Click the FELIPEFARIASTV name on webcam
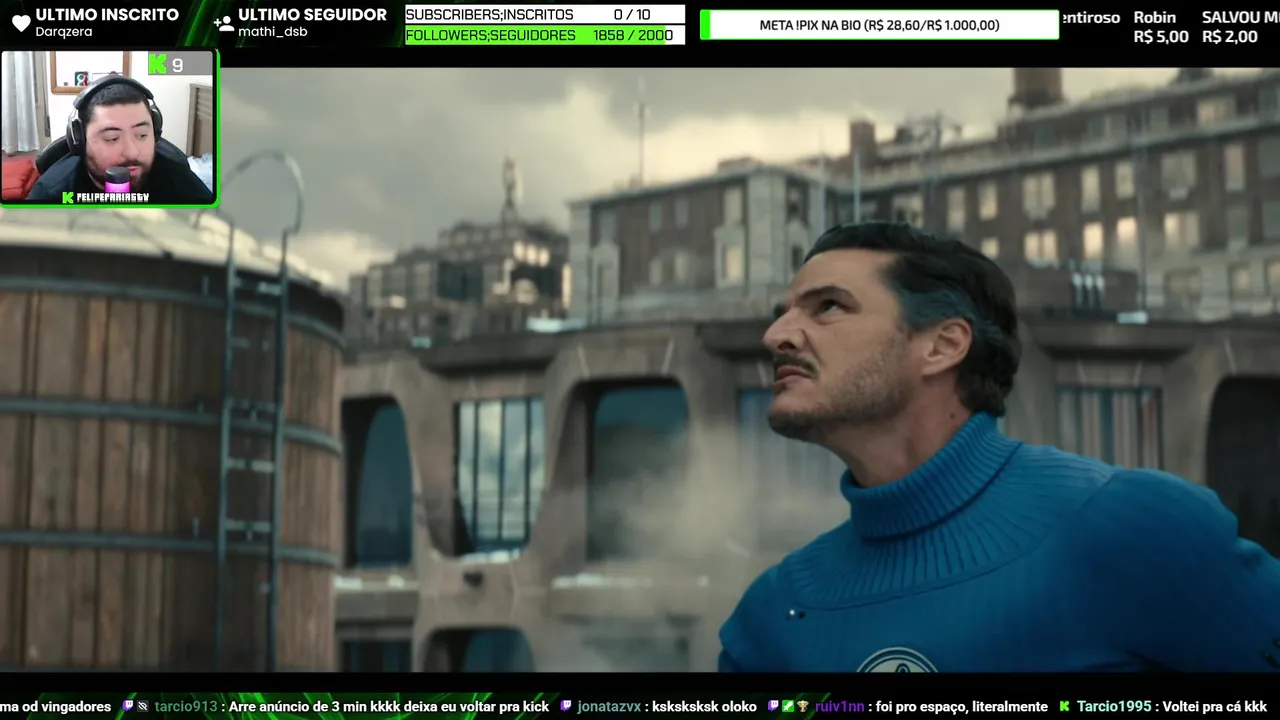 (x=112, y=197)
